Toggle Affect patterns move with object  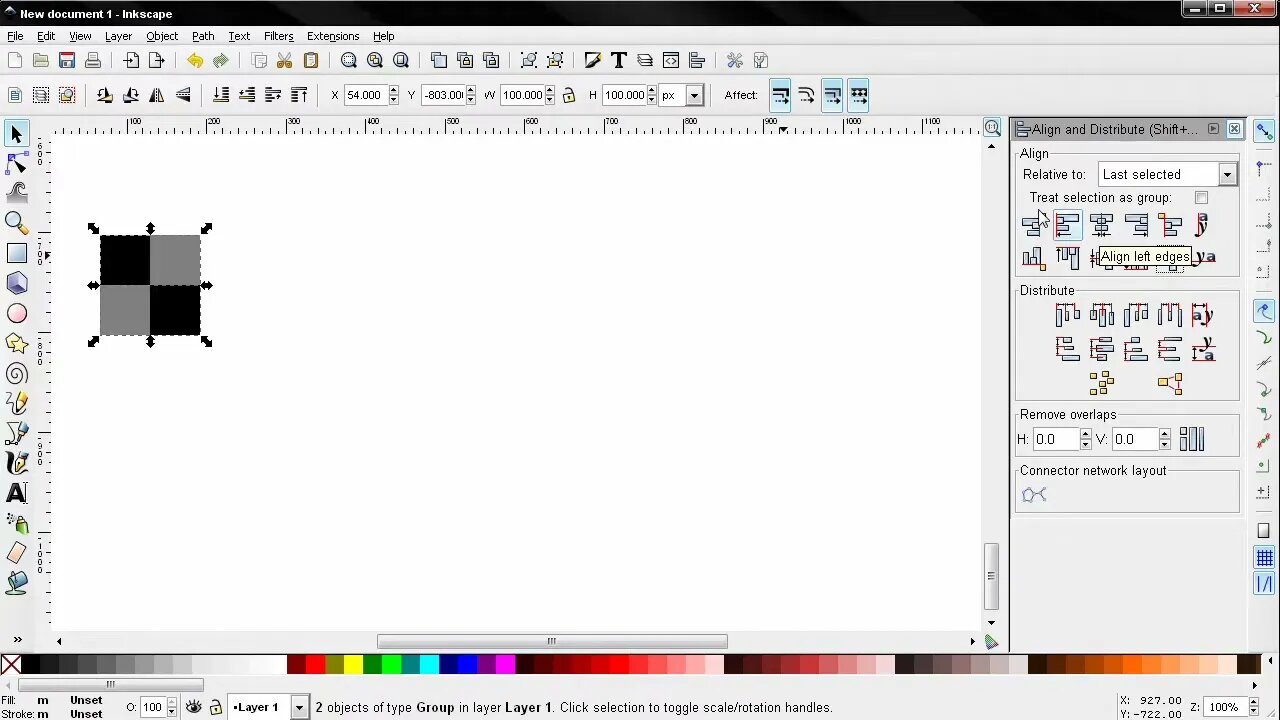tap(859, 95)
